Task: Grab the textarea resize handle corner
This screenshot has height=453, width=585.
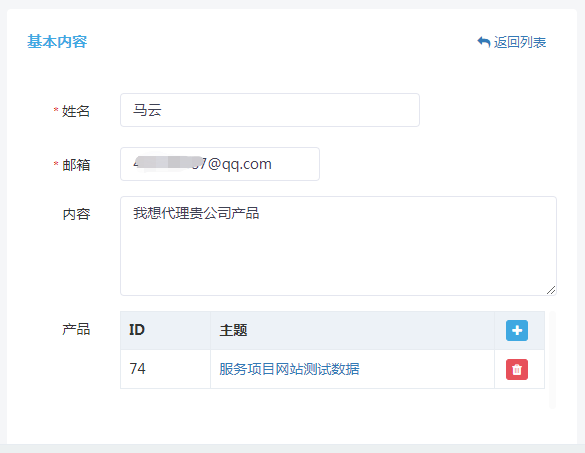Action: click(551, 290)
